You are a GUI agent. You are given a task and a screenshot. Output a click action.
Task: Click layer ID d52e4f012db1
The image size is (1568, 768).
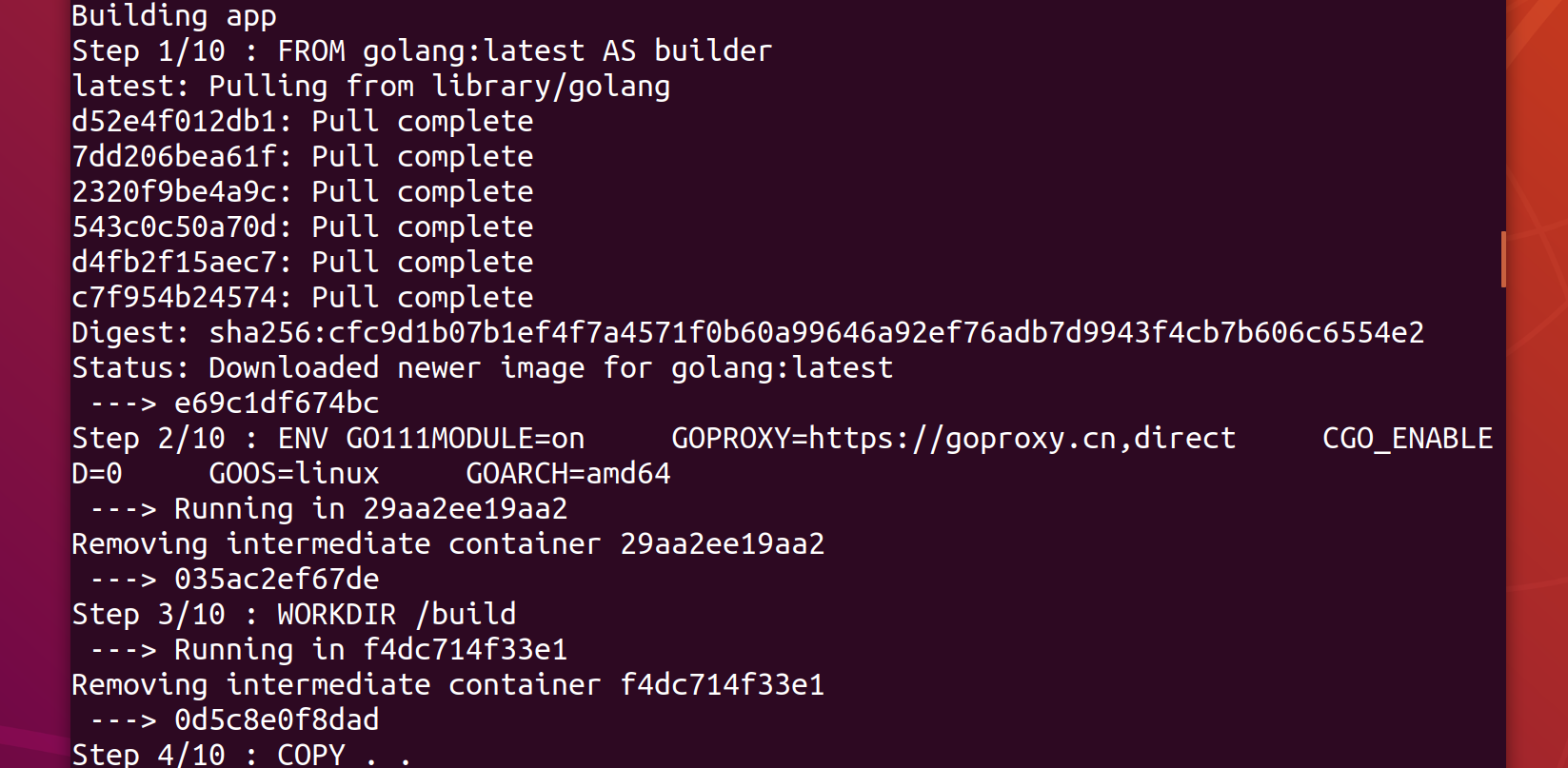(x=173, y=122)
